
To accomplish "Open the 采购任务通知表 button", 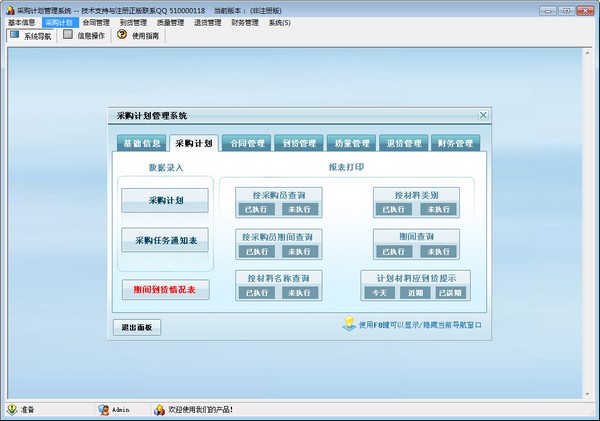I will (x=165, y=240).
